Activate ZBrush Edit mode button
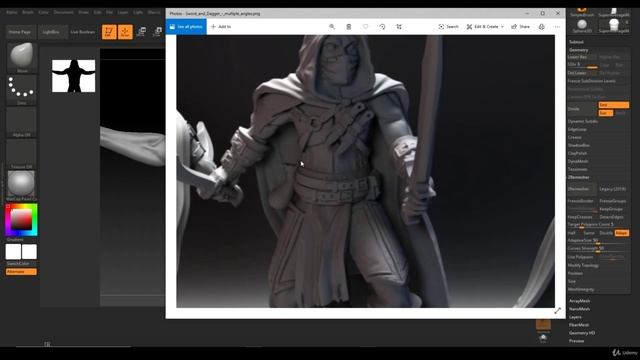Screen dimensions: 640x360 pyautogui.click(x=109, y=32)
